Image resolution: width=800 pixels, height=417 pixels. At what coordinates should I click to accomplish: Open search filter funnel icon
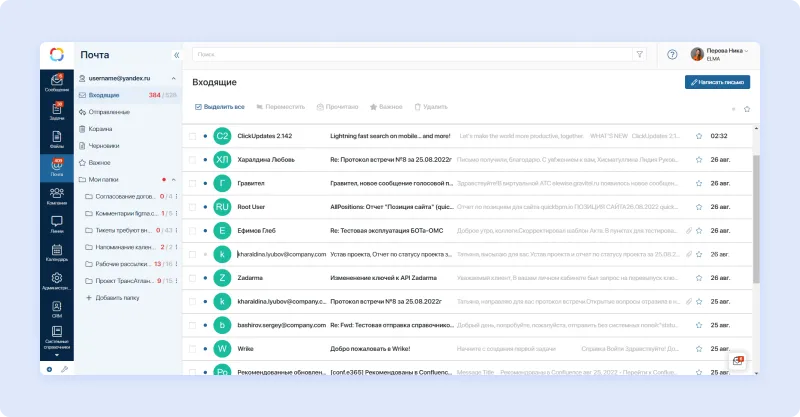pos(640,55)
